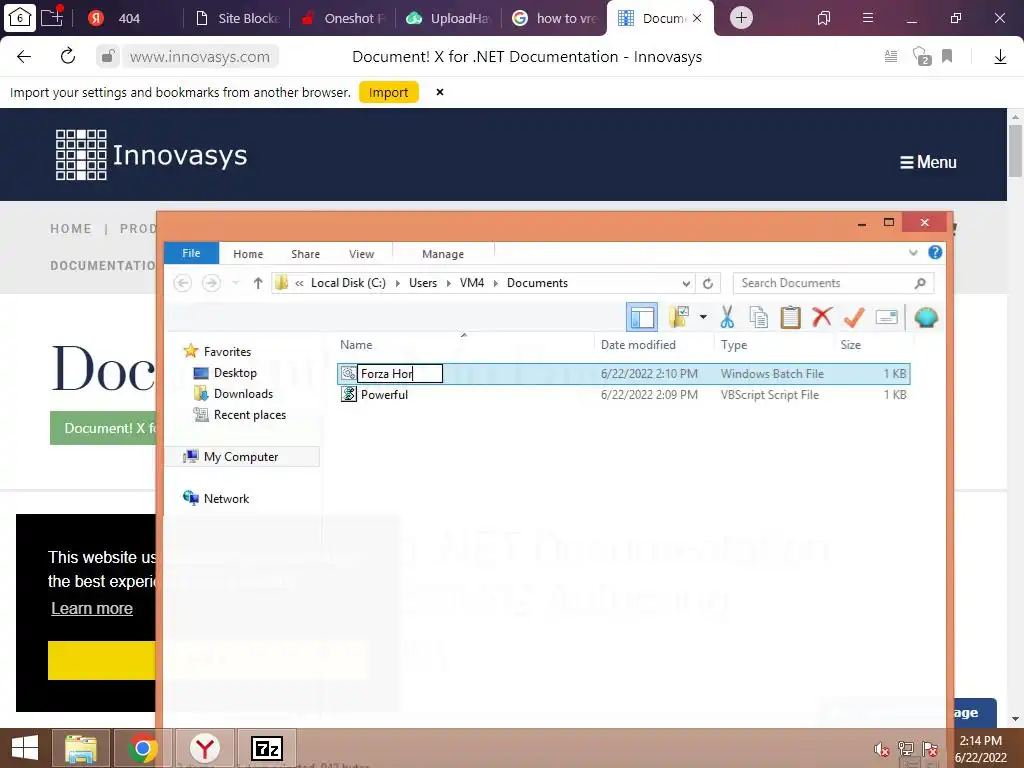Close the active Document browser tab
This screenshot has width=1024, height=768.
[697, 18]
